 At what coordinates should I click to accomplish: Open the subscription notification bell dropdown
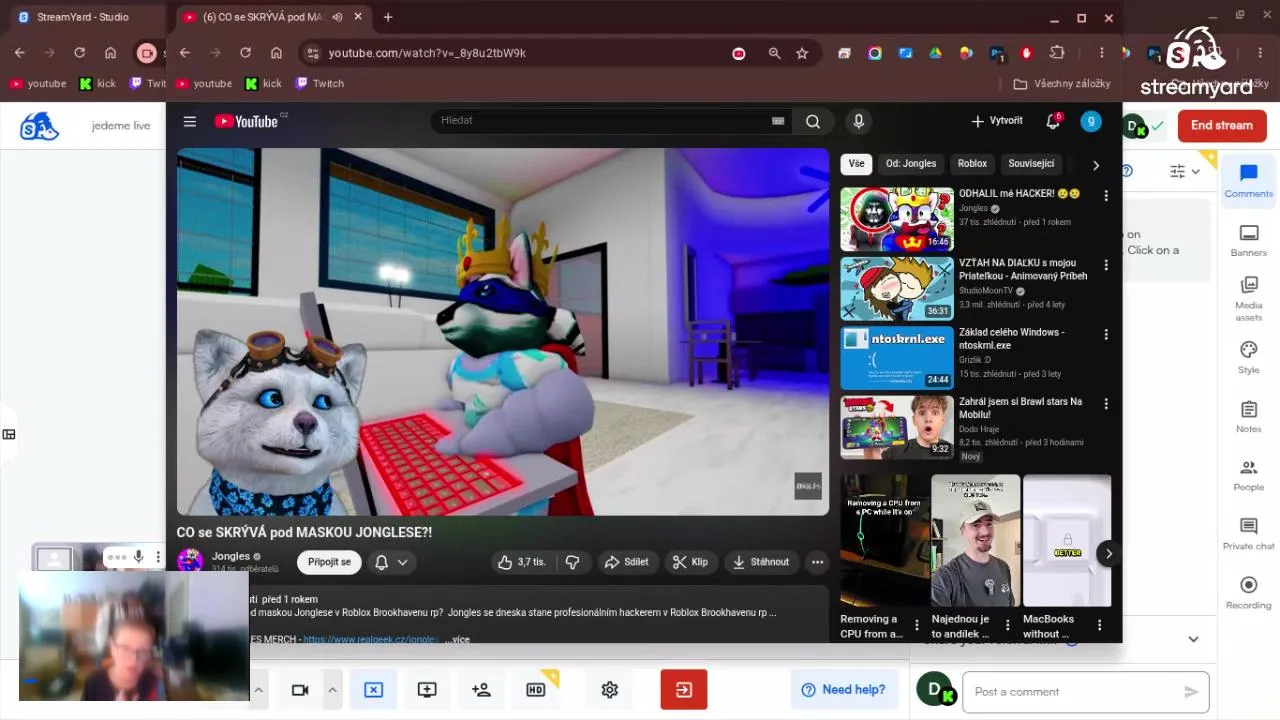coord(391,562)
